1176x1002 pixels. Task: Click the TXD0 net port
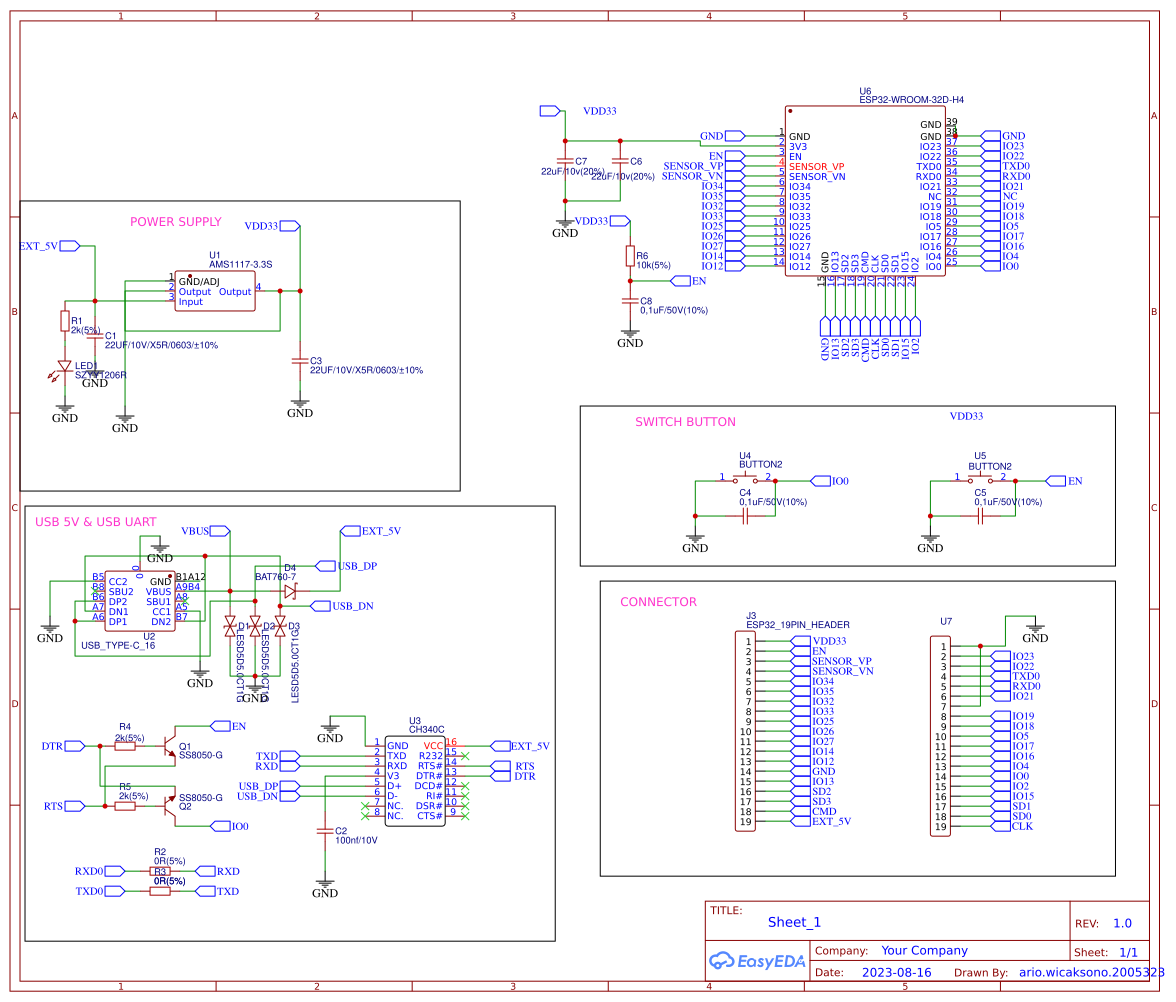pos(115,891)
